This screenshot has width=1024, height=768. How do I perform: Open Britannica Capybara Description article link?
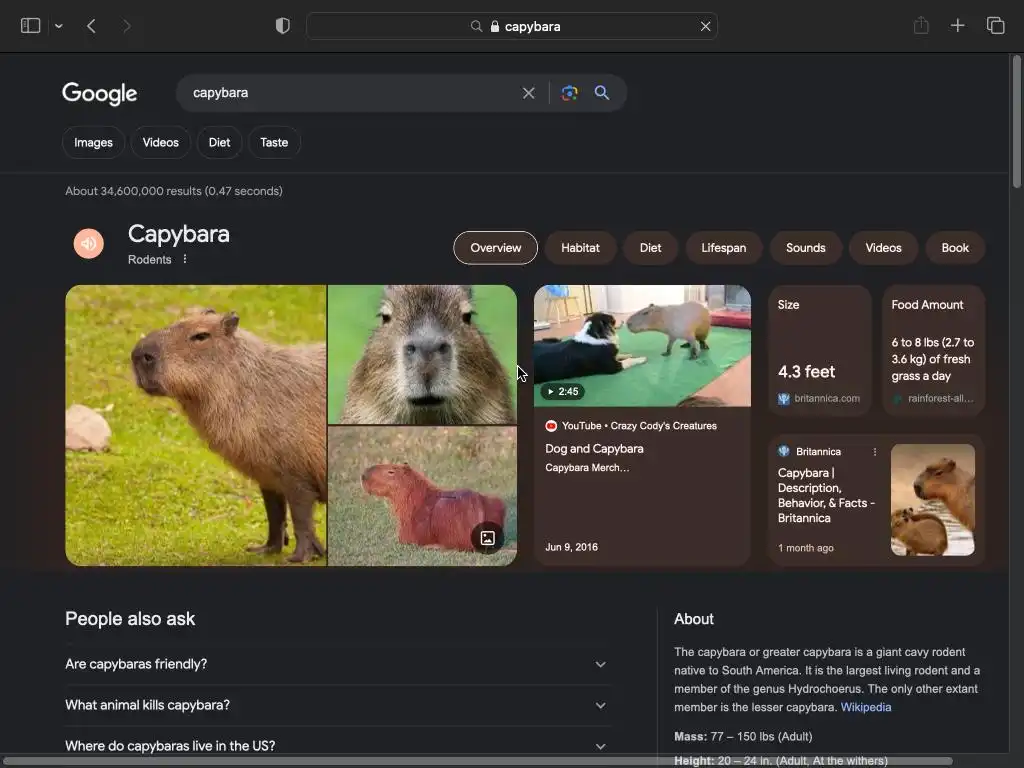pos(826,495)
